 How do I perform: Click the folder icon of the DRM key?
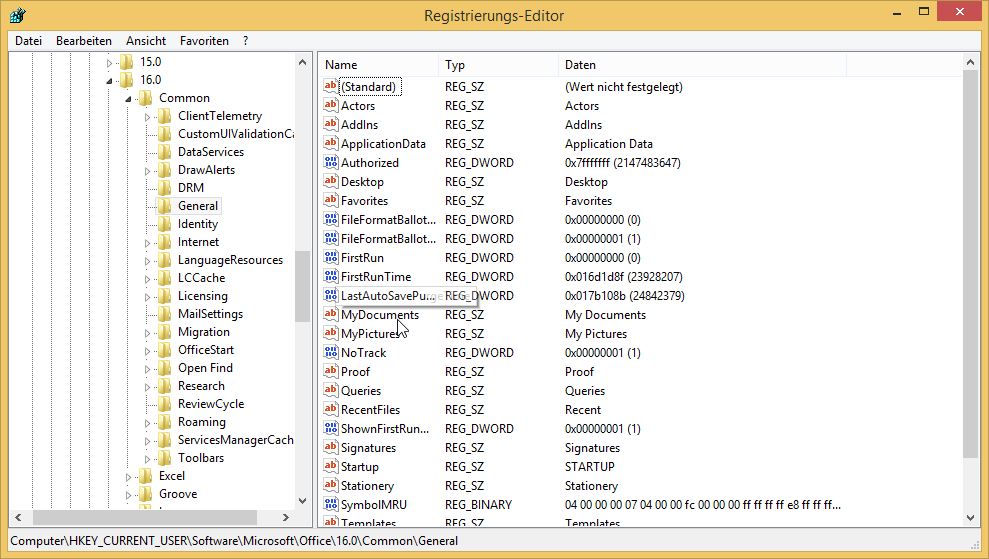165,187
